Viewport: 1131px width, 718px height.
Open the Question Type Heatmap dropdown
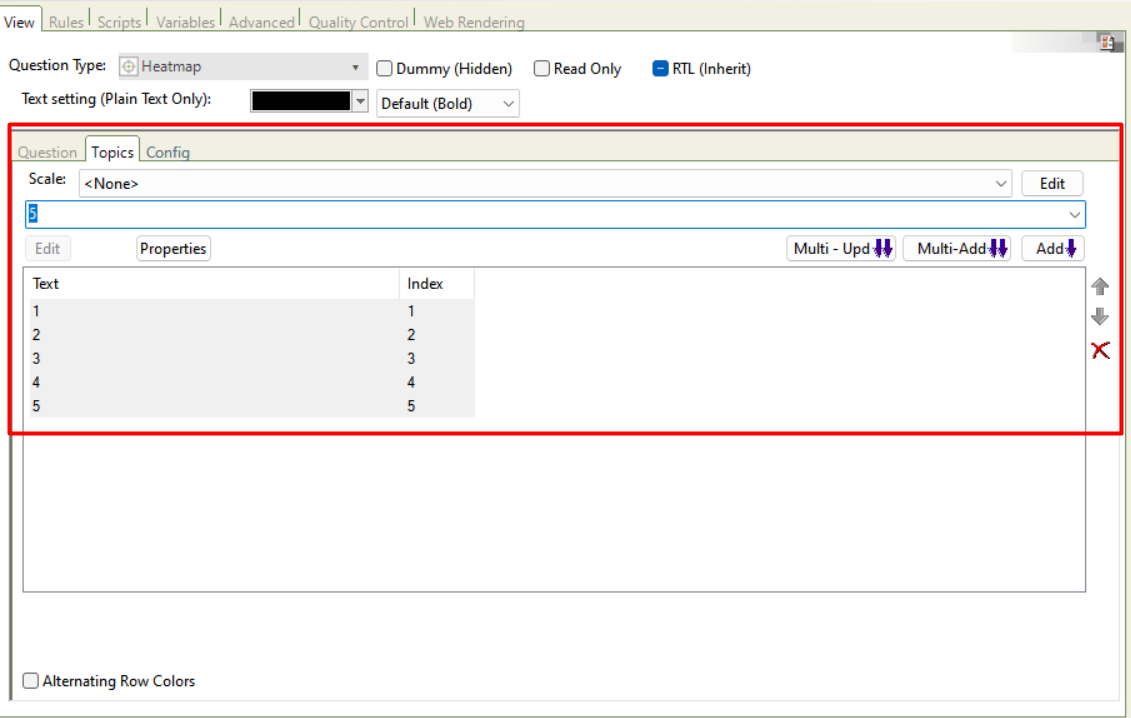pyautogui.click(x=242, y=67)
